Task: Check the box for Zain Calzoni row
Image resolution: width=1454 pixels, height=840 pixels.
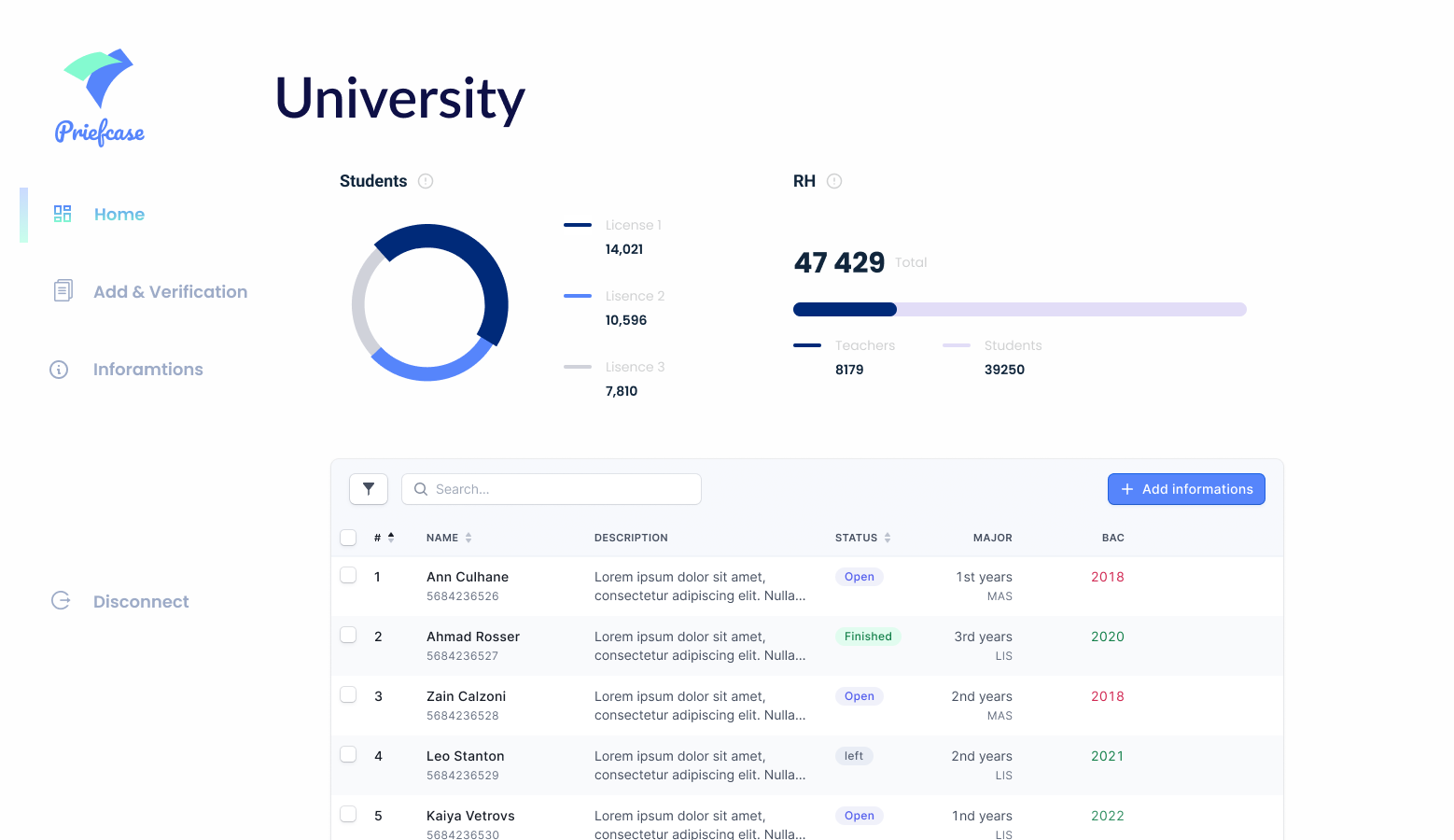Action: pos(348,694)
